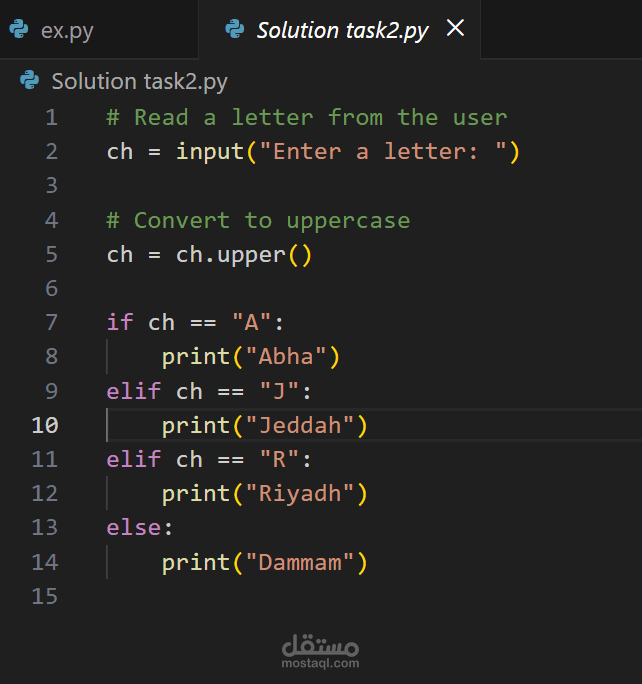
Task: Click the comment "# Read a letter from the user"
Action: coord(307,118)
